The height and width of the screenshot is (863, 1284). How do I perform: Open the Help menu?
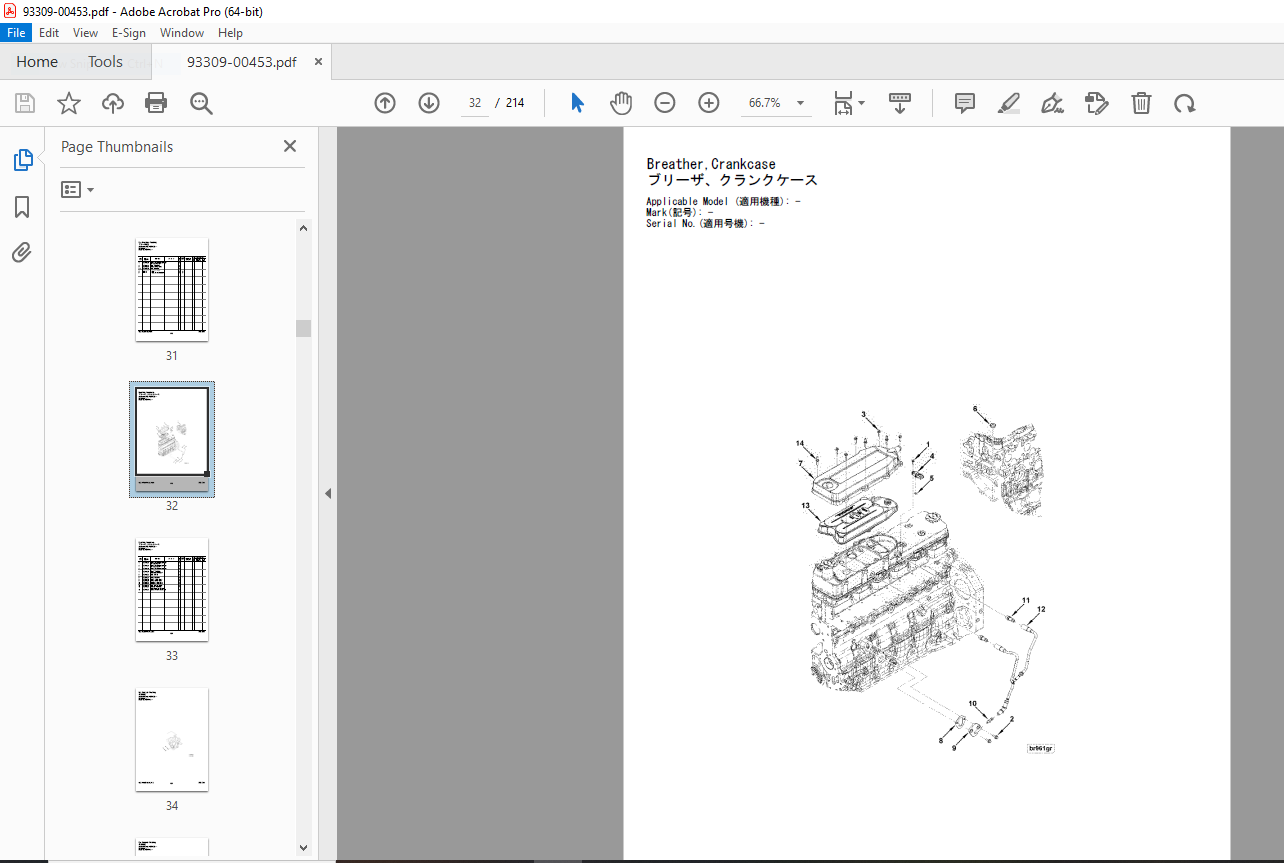click(x=231, y=33)
